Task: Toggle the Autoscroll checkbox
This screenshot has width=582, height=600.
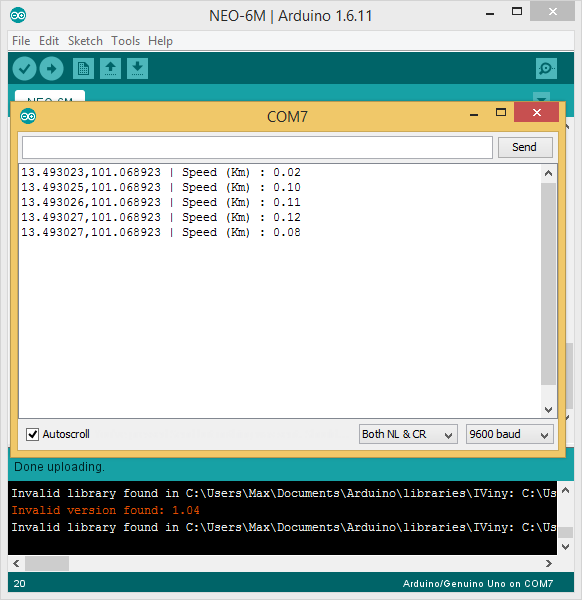Action: tap(33, 434)
